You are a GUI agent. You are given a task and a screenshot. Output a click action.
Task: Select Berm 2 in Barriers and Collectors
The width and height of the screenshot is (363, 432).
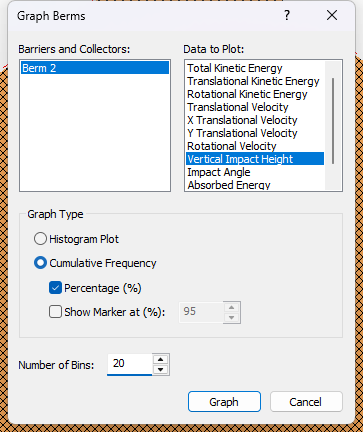click(x=95, y=68)
